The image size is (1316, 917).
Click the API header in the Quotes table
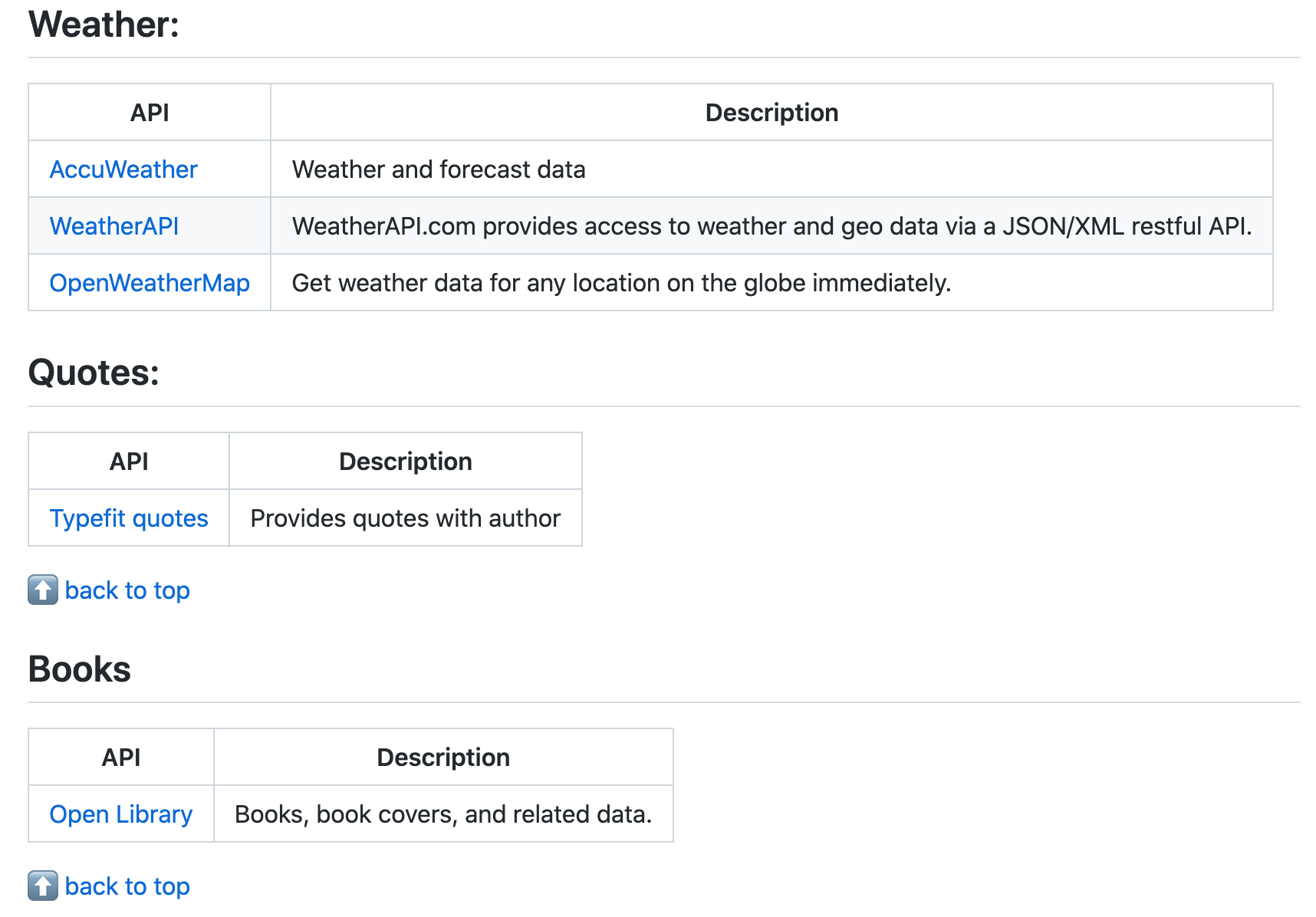tap(129, 462)
